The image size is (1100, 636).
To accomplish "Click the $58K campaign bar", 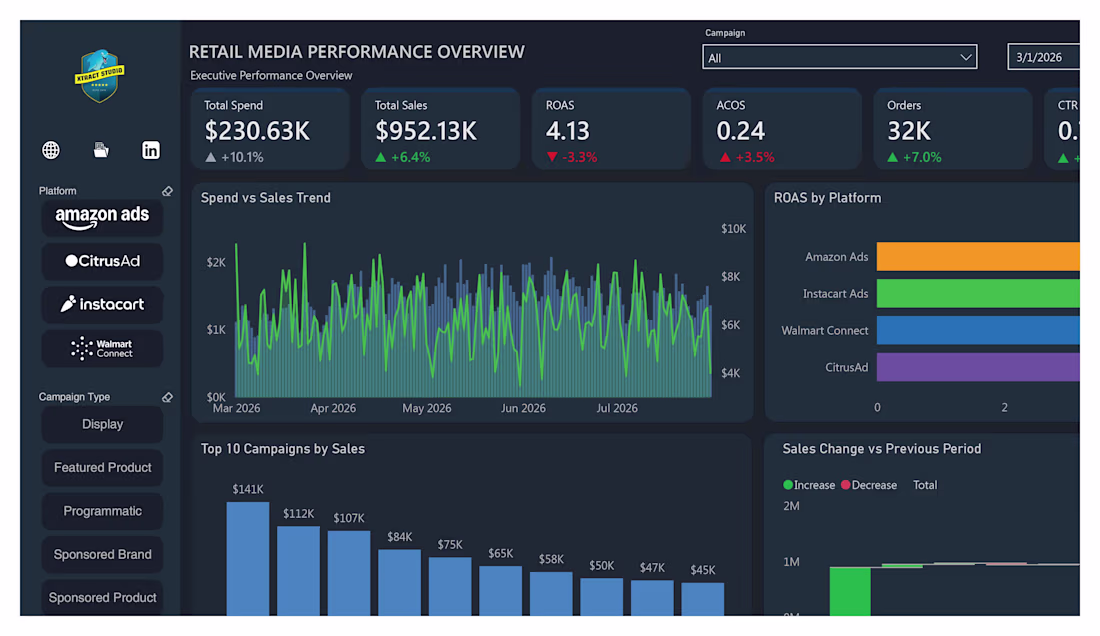I will [551, 594].
